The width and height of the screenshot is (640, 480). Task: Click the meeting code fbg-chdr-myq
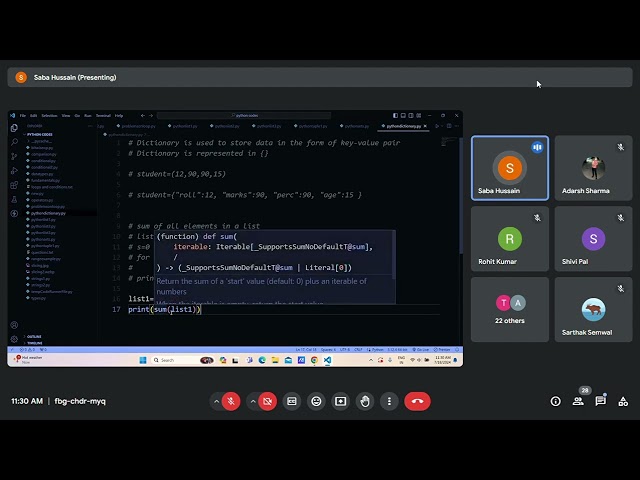(80, 401)
